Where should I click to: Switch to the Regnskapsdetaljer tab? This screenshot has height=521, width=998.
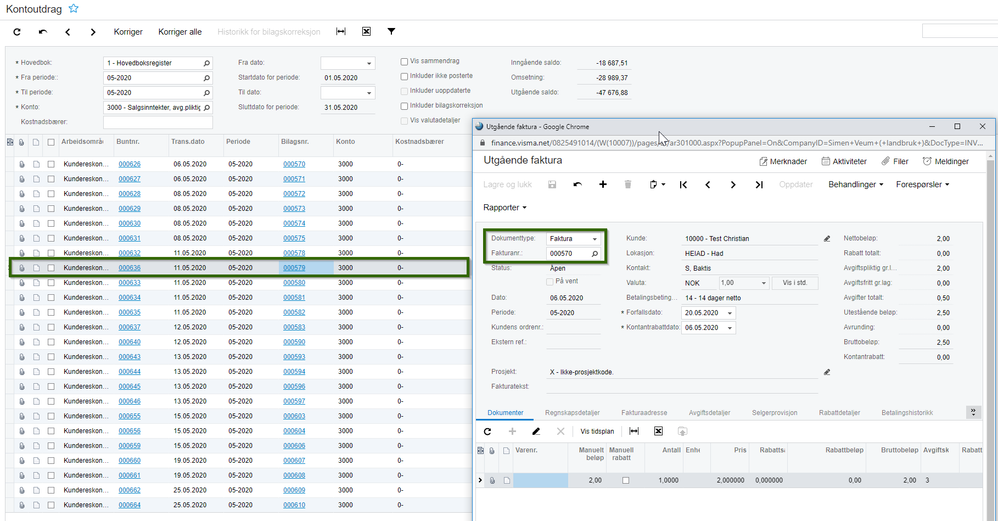(574, 412)
